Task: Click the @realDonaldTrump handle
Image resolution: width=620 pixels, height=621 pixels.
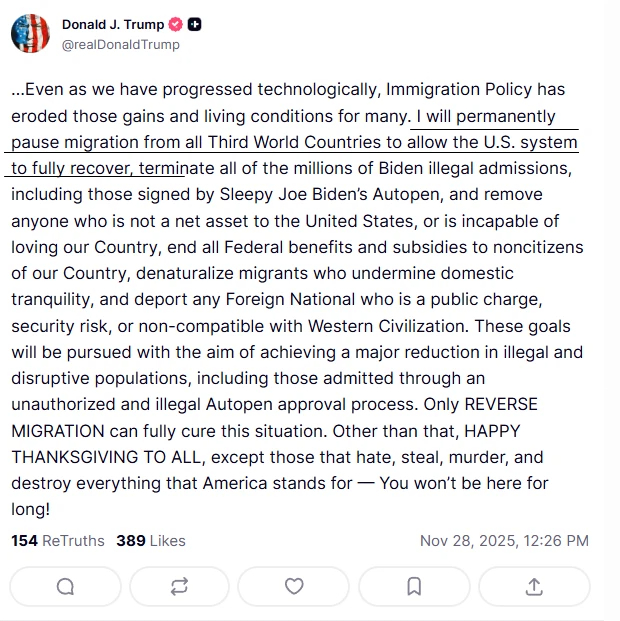Action: 121,44
